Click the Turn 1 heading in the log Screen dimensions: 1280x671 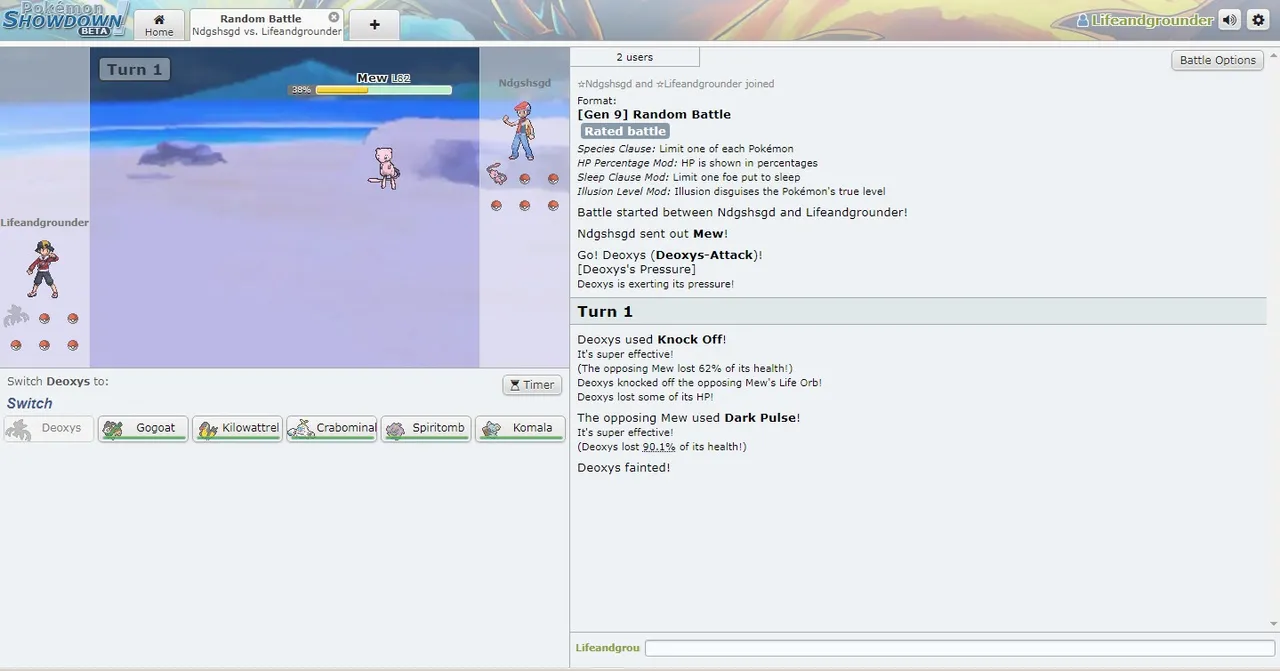tap(605, 312)
